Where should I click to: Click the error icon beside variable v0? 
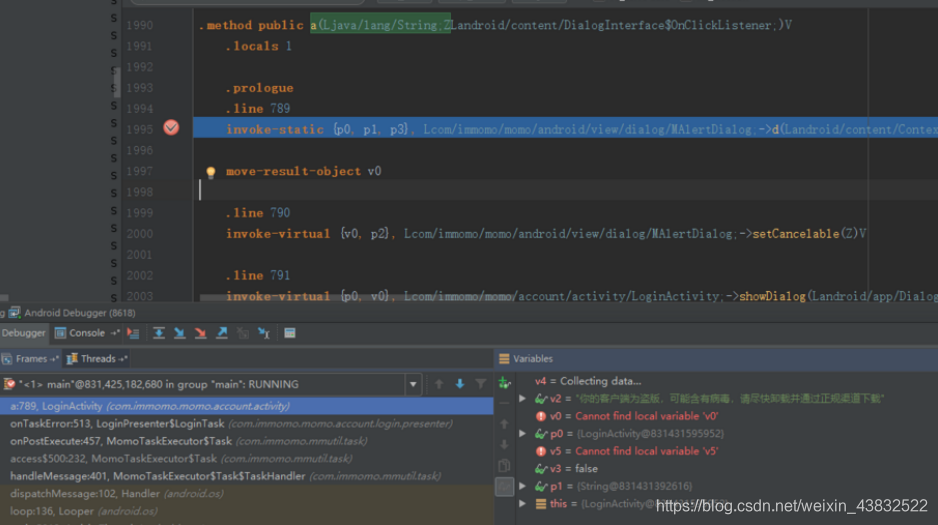pos(541,416)
